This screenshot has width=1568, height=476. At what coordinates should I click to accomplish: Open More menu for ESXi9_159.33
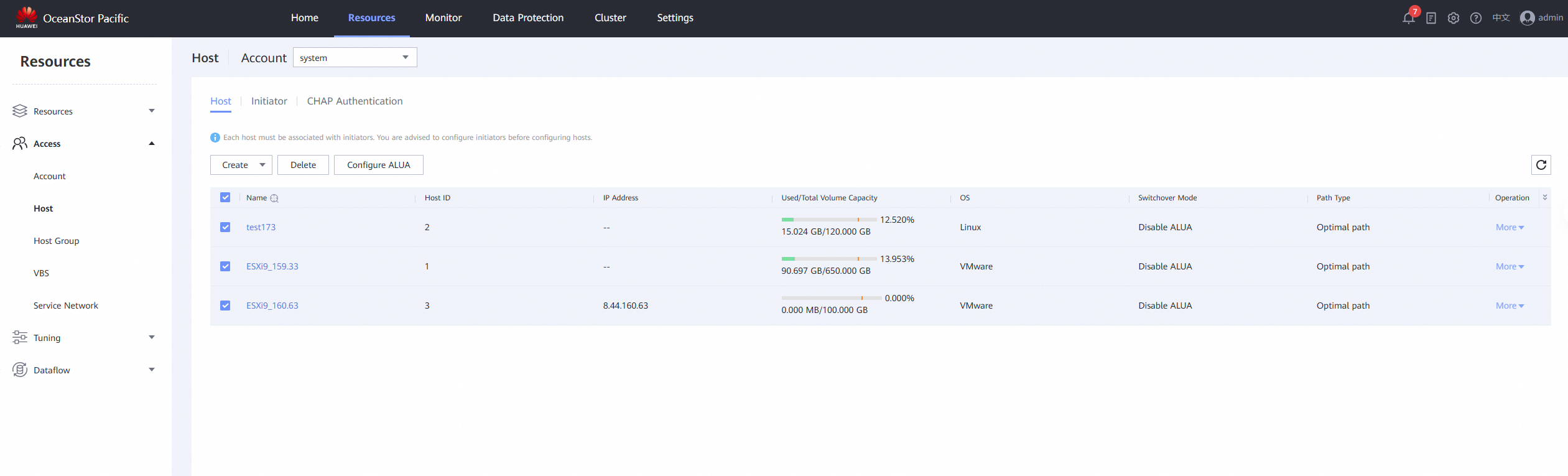pyautogui.click(x=1510, y=266)
